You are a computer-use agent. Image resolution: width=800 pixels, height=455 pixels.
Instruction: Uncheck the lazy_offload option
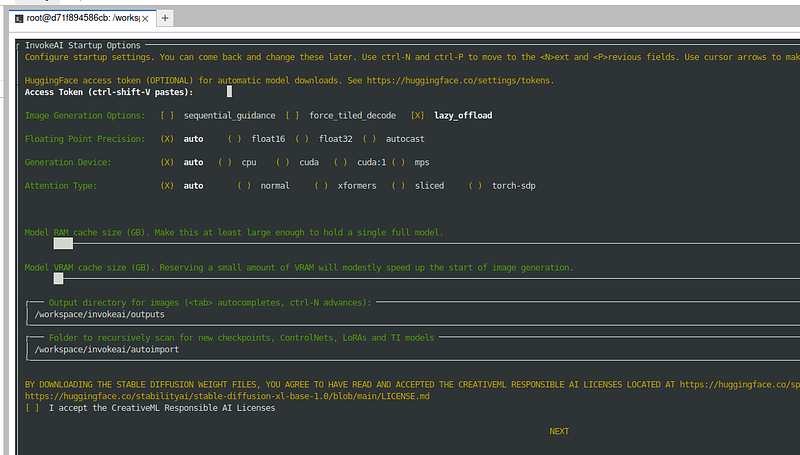[x=418, y=115]
